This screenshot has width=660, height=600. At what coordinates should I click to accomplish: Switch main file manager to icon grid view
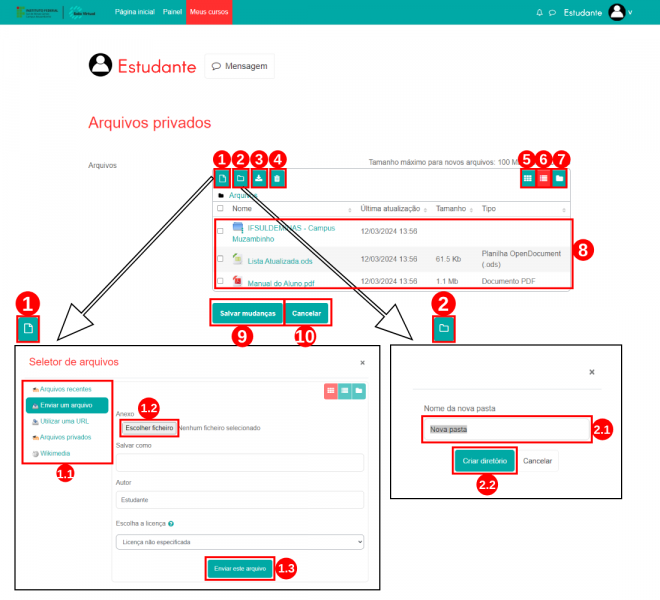coord(527,179)
